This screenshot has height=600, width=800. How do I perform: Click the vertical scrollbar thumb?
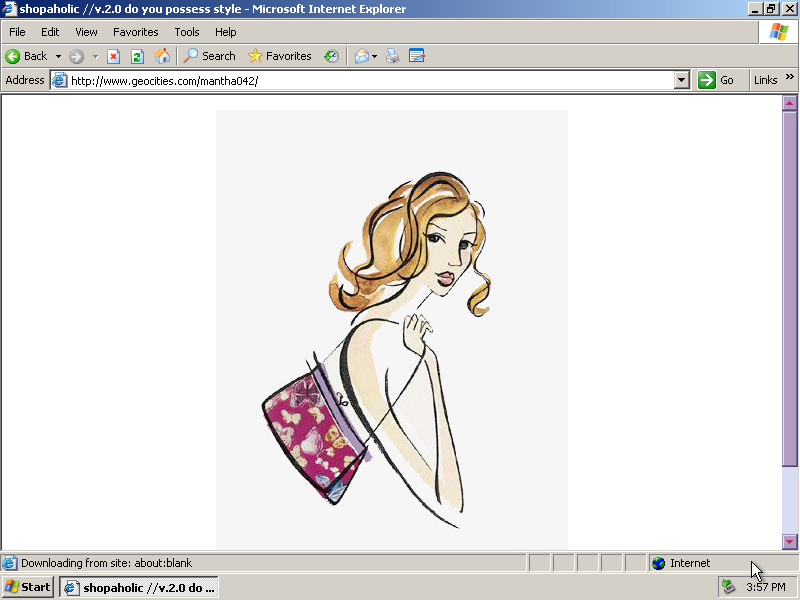789,288
